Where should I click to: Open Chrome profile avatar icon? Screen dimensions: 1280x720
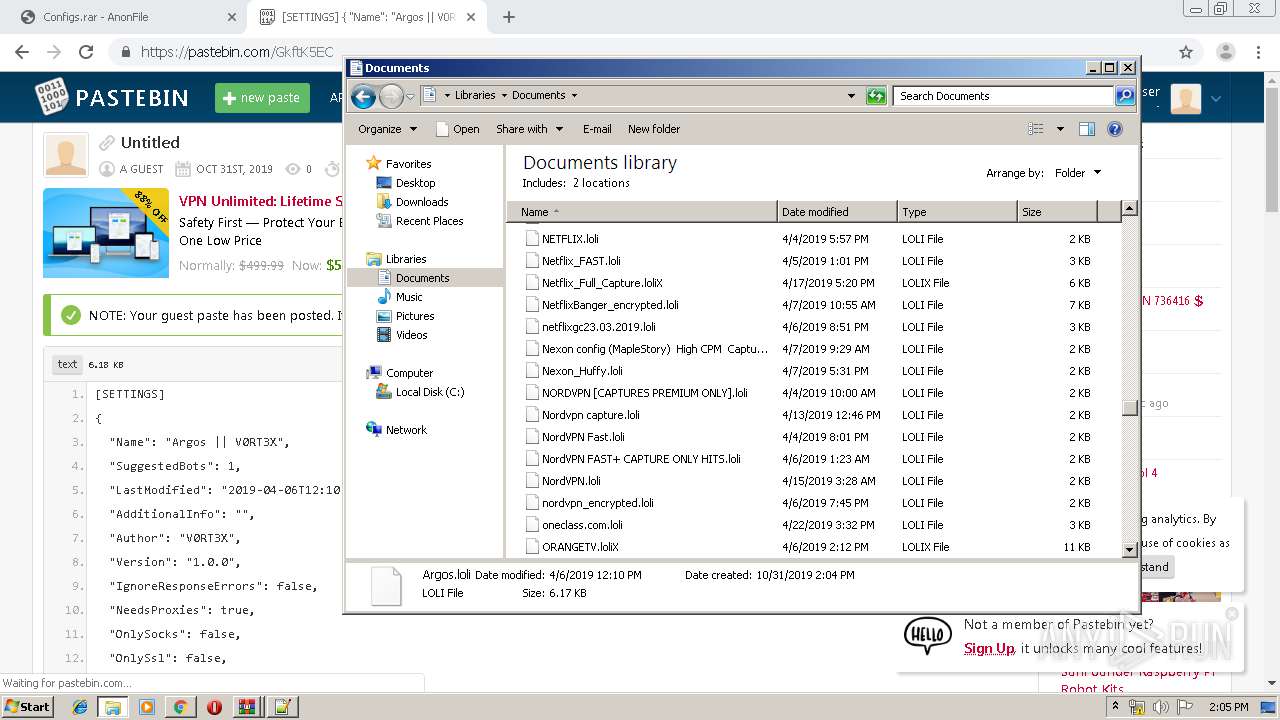tap(1225, 52)
